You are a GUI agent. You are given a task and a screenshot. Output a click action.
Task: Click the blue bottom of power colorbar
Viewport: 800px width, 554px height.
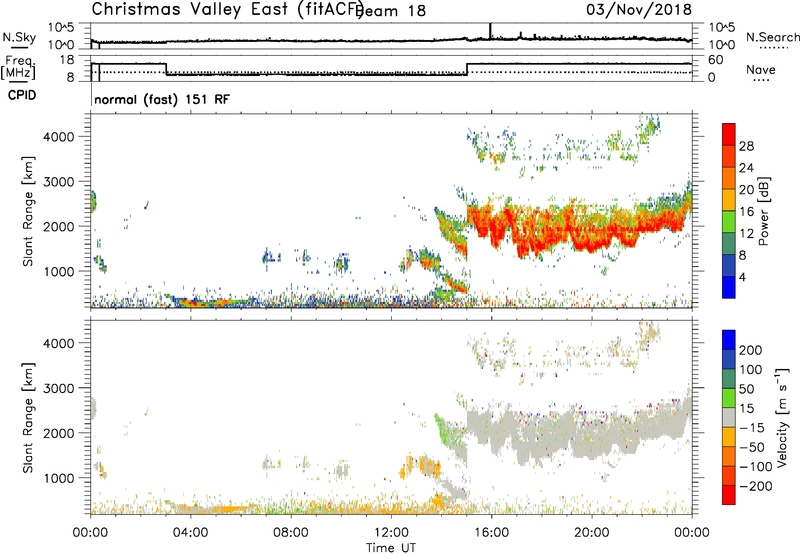[x=729, y=287]
